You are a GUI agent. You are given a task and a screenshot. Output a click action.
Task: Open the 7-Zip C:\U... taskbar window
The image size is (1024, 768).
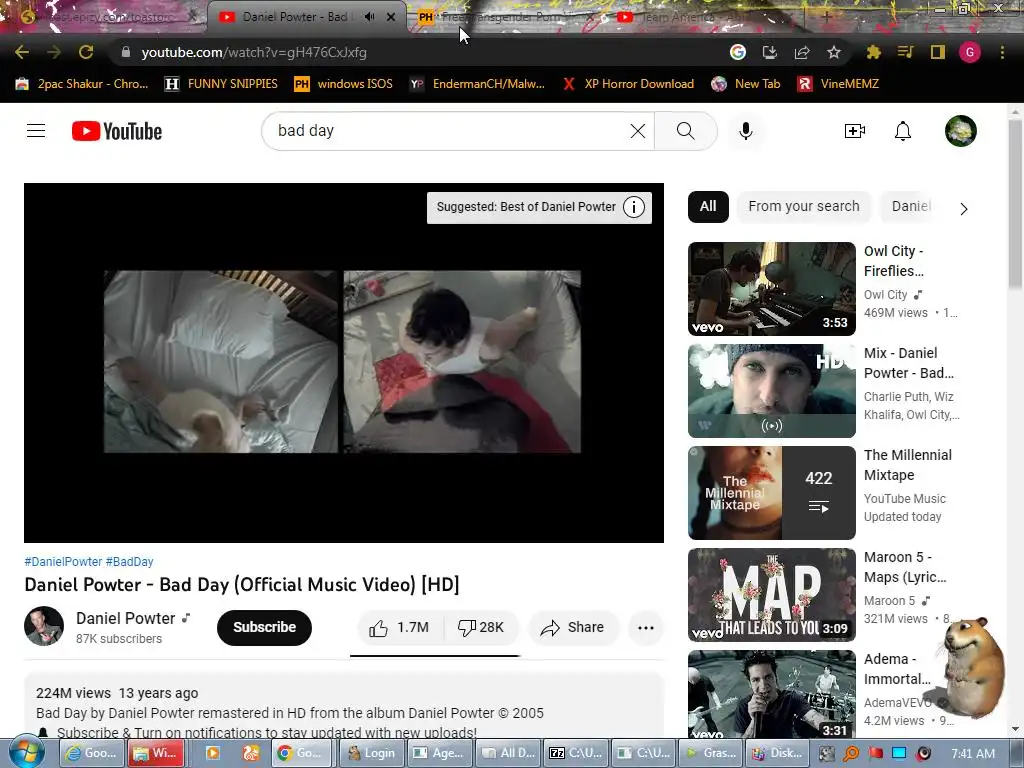pyautogui.click(x=575, y=753)
